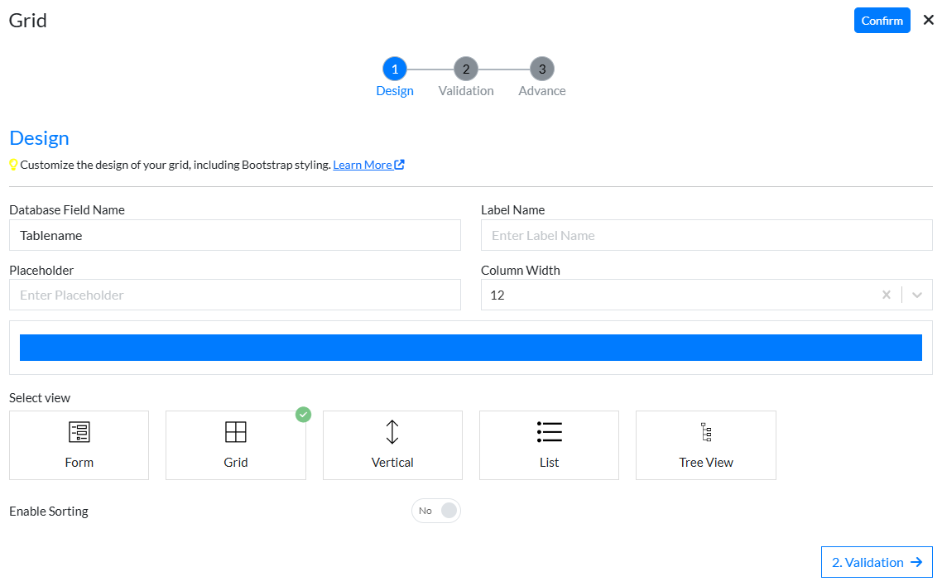Switch to the Validation step
Image resolution: width=942 pixels, height=586 pixels.
465,90
